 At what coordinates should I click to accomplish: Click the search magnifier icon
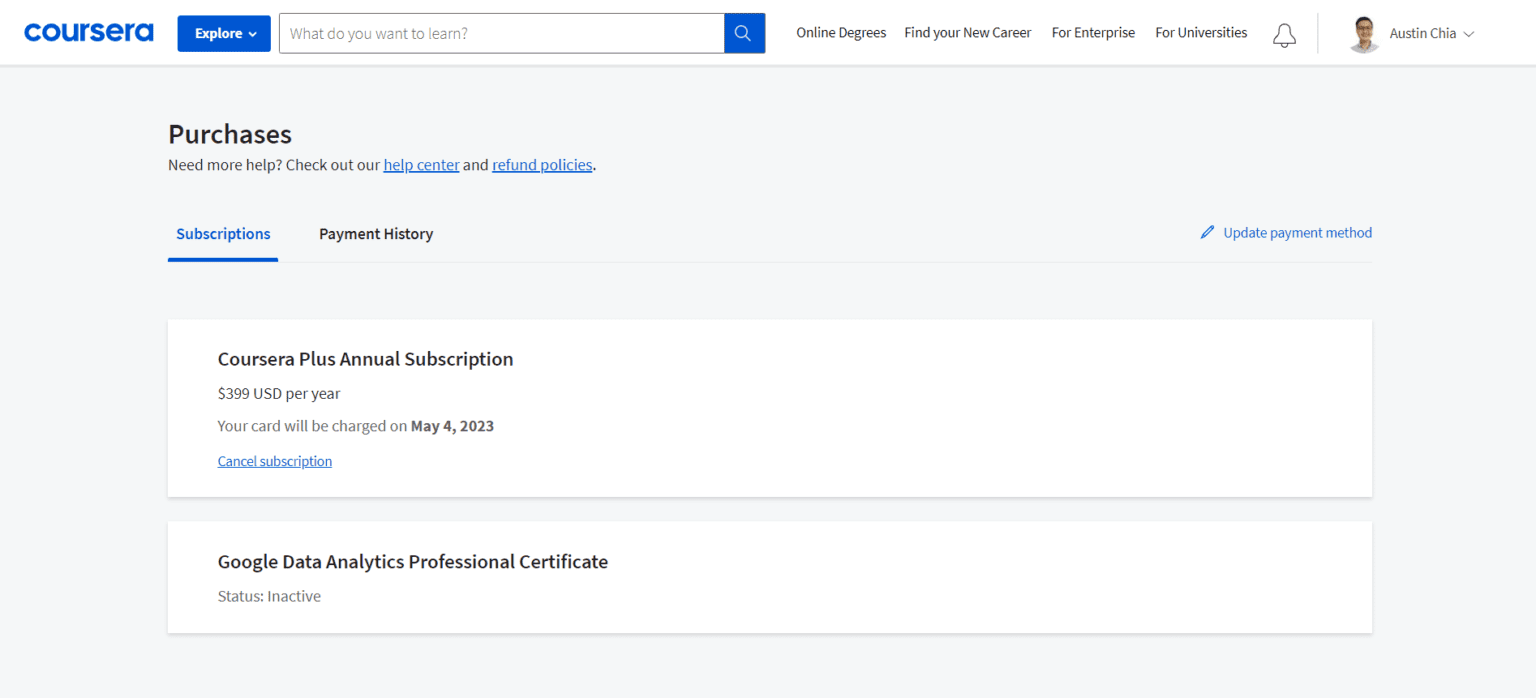tap(743, 32)
